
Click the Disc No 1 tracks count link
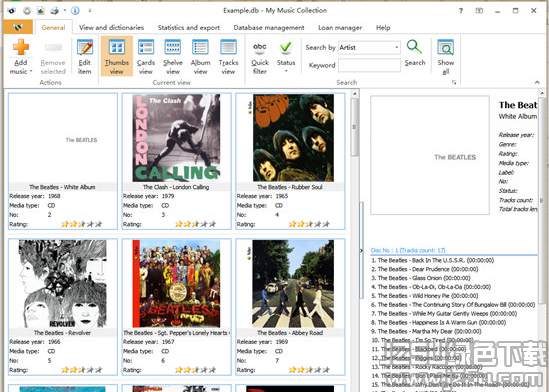tap(408, 250)
